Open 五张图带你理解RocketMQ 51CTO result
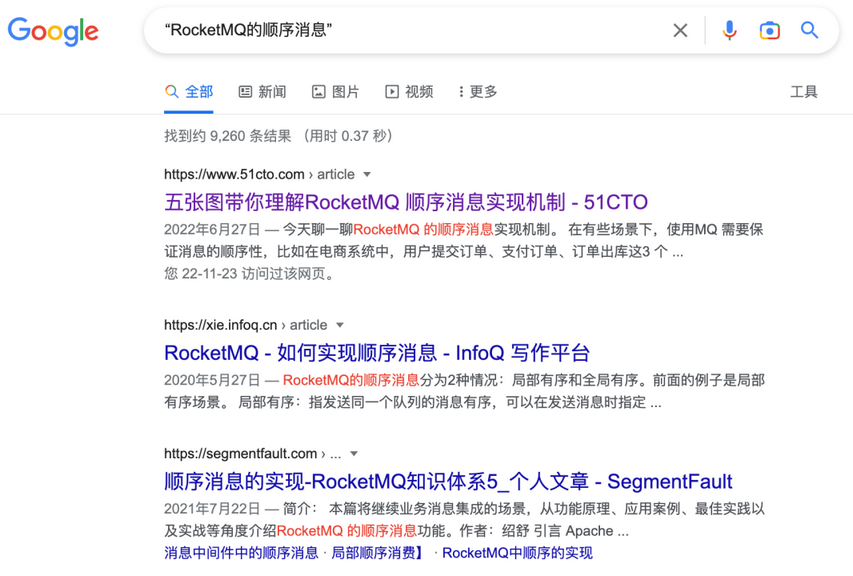The width and height of the screenshot is (853, 576). pyautogui.click(x=406, y=202)
